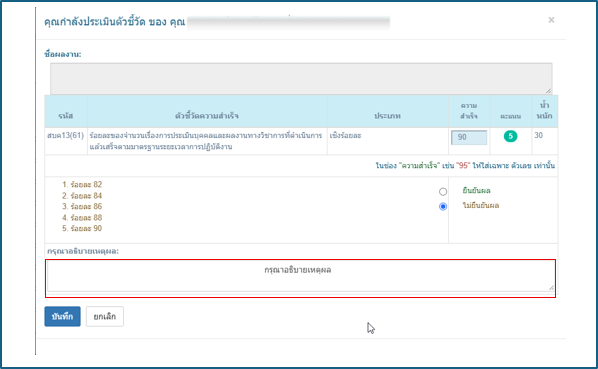Click the ความสำเร็จ input showing 90

[x=469, y=137]
